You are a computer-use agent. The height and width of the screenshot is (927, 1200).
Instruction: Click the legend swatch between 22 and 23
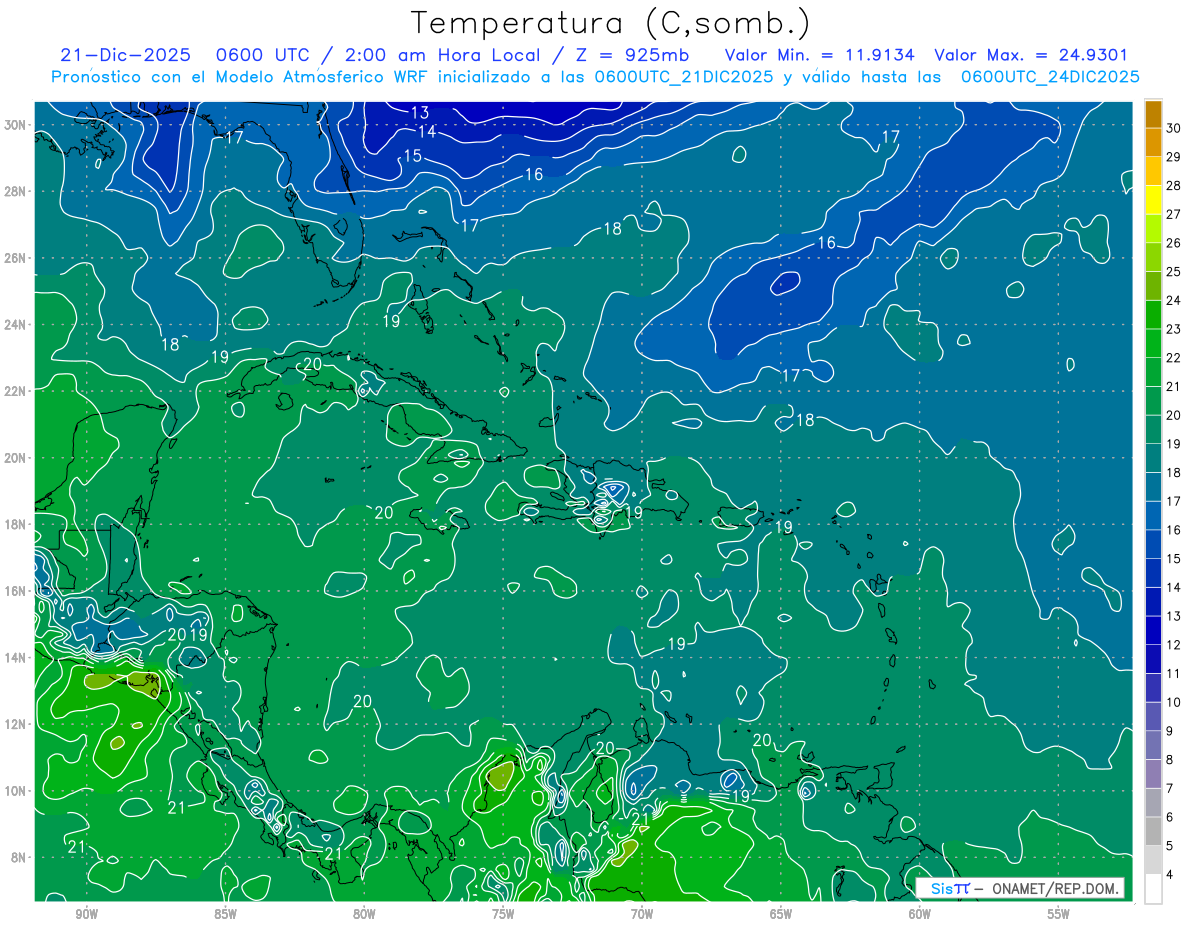(x=1153, y=344)
